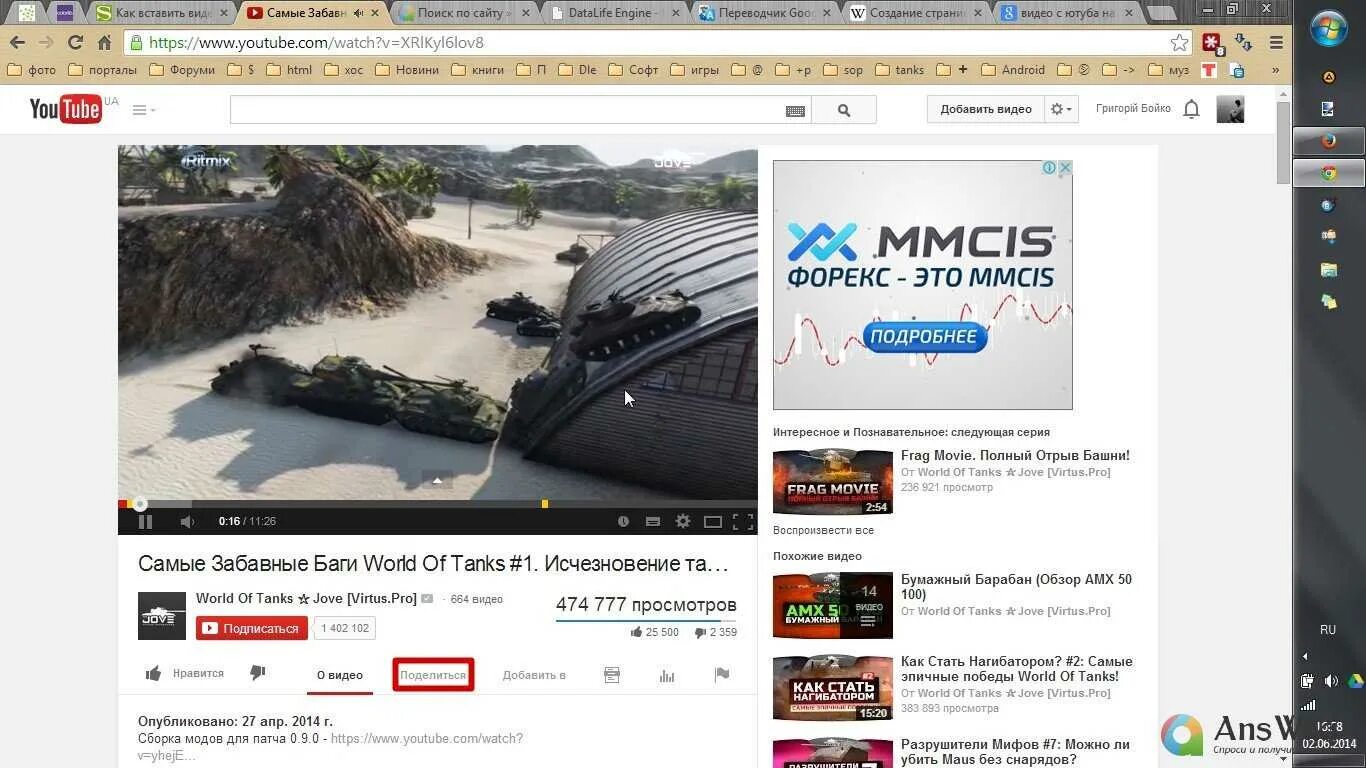
Task: Toggle subtitles in the player
Action: [653, 521]
